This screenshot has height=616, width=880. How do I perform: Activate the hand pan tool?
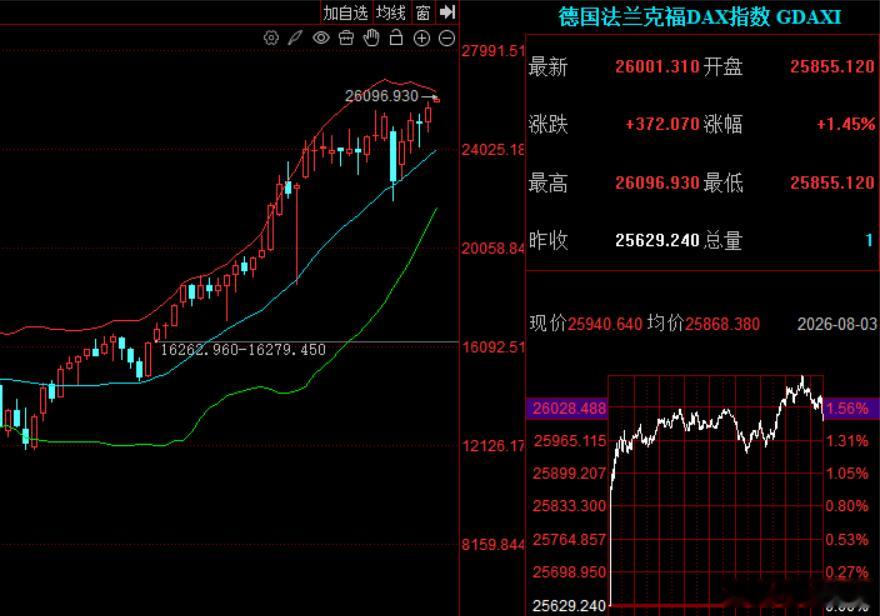point(371,38)
